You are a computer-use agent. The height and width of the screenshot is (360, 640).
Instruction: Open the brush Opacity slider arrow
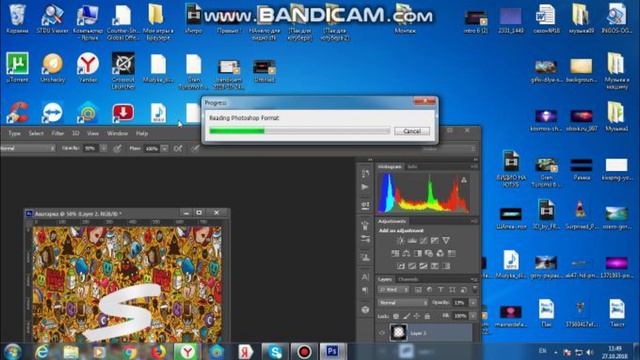[104, 149]
